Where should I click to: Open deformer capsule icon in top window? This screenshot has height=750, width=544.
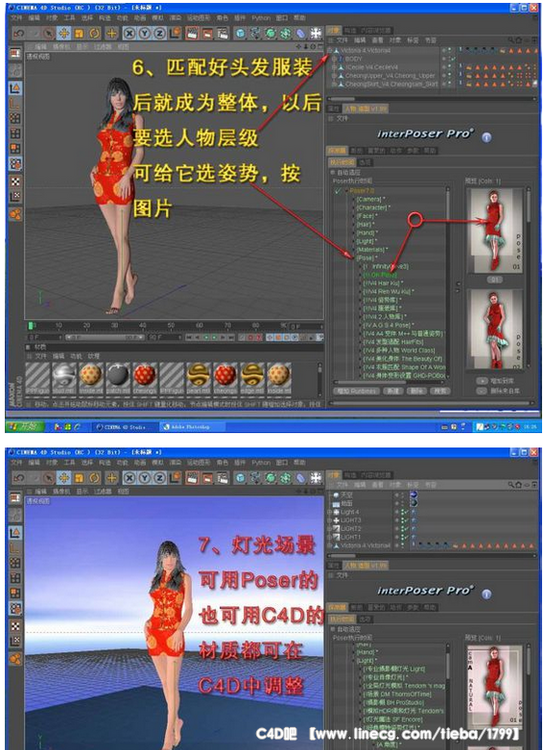(x=301, y=33)
